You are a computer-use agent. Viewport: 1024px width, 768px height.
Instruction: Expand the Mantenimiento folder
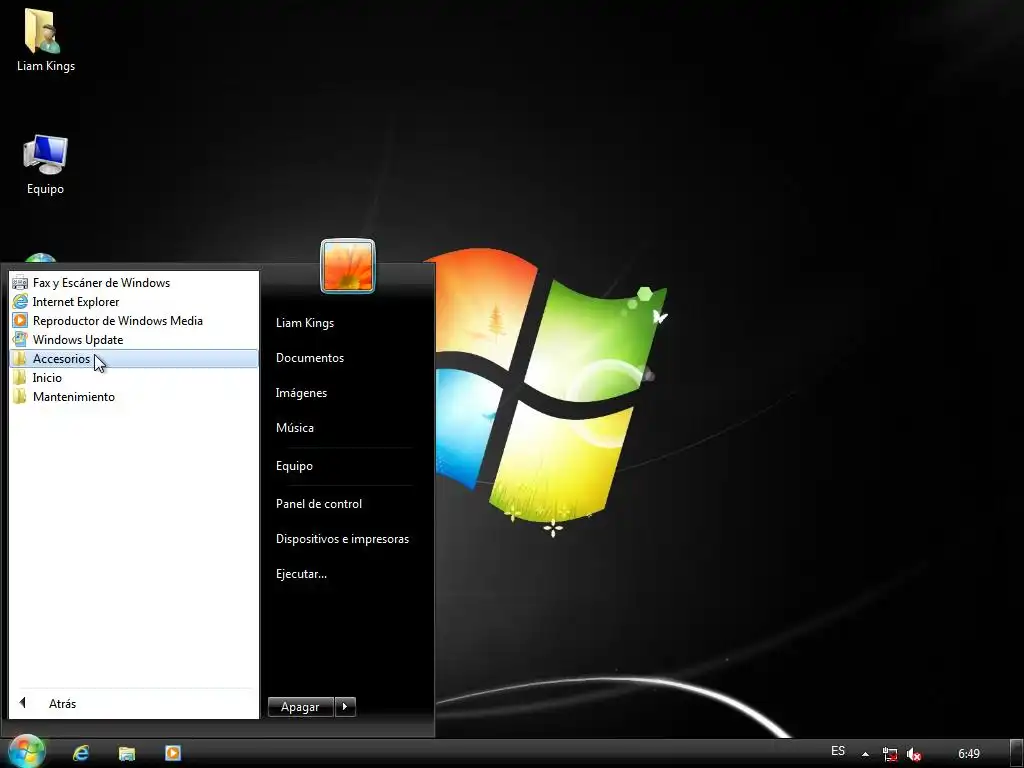(134, 396)
